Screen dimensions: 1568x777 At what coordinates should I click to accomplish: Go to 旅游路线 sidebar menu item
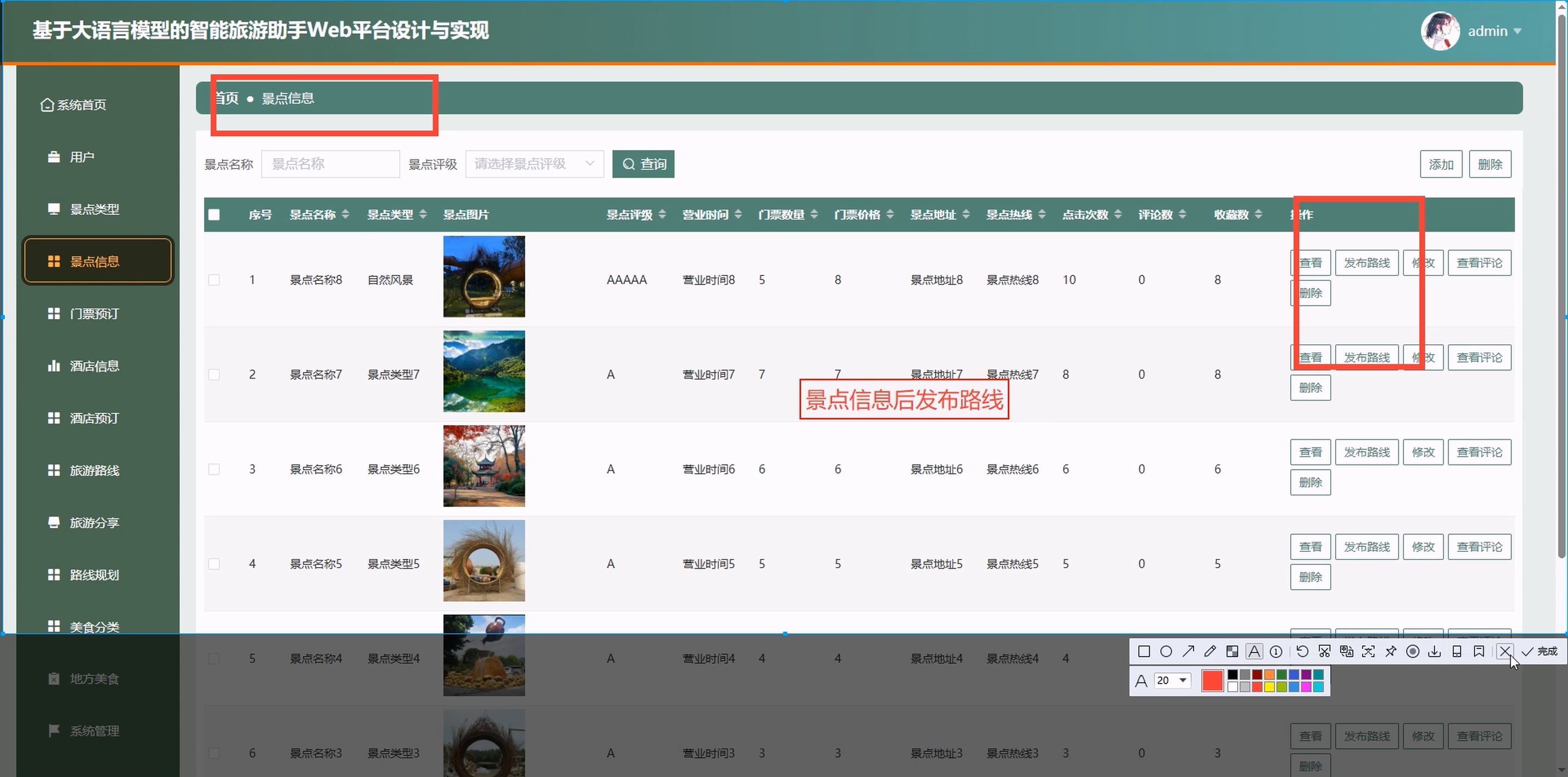point(95,470)
